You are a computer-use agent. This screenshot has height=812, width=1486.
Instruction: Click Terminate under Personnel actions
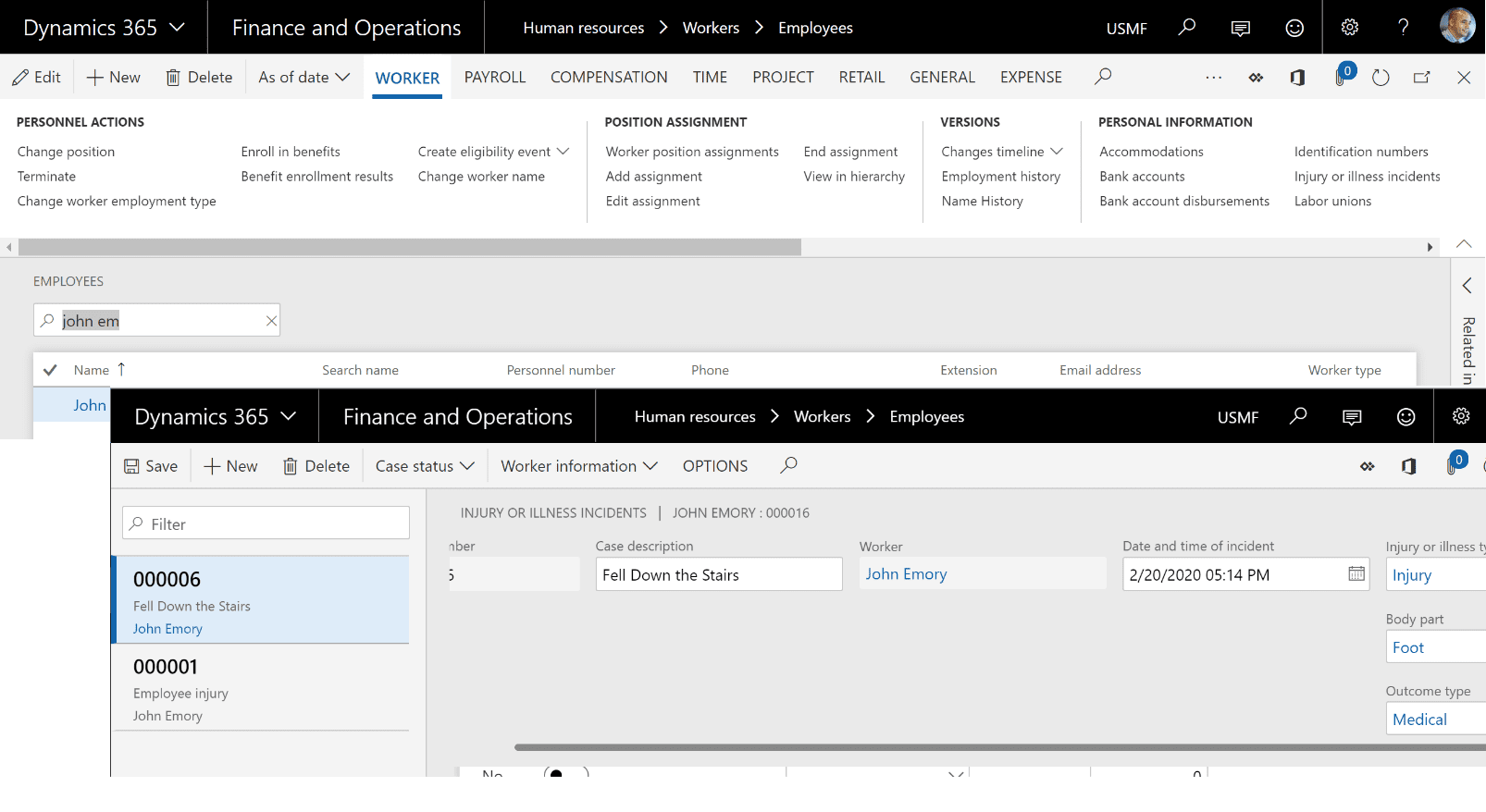tap(46, 177)
